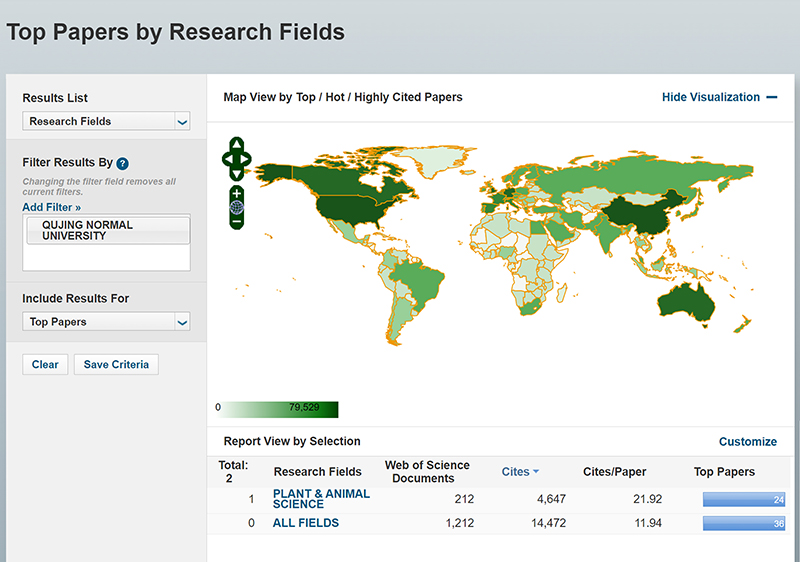Zoom out of the map with minus
The width and height of the screenshot is (800, 562).
[x=236, y=223]
